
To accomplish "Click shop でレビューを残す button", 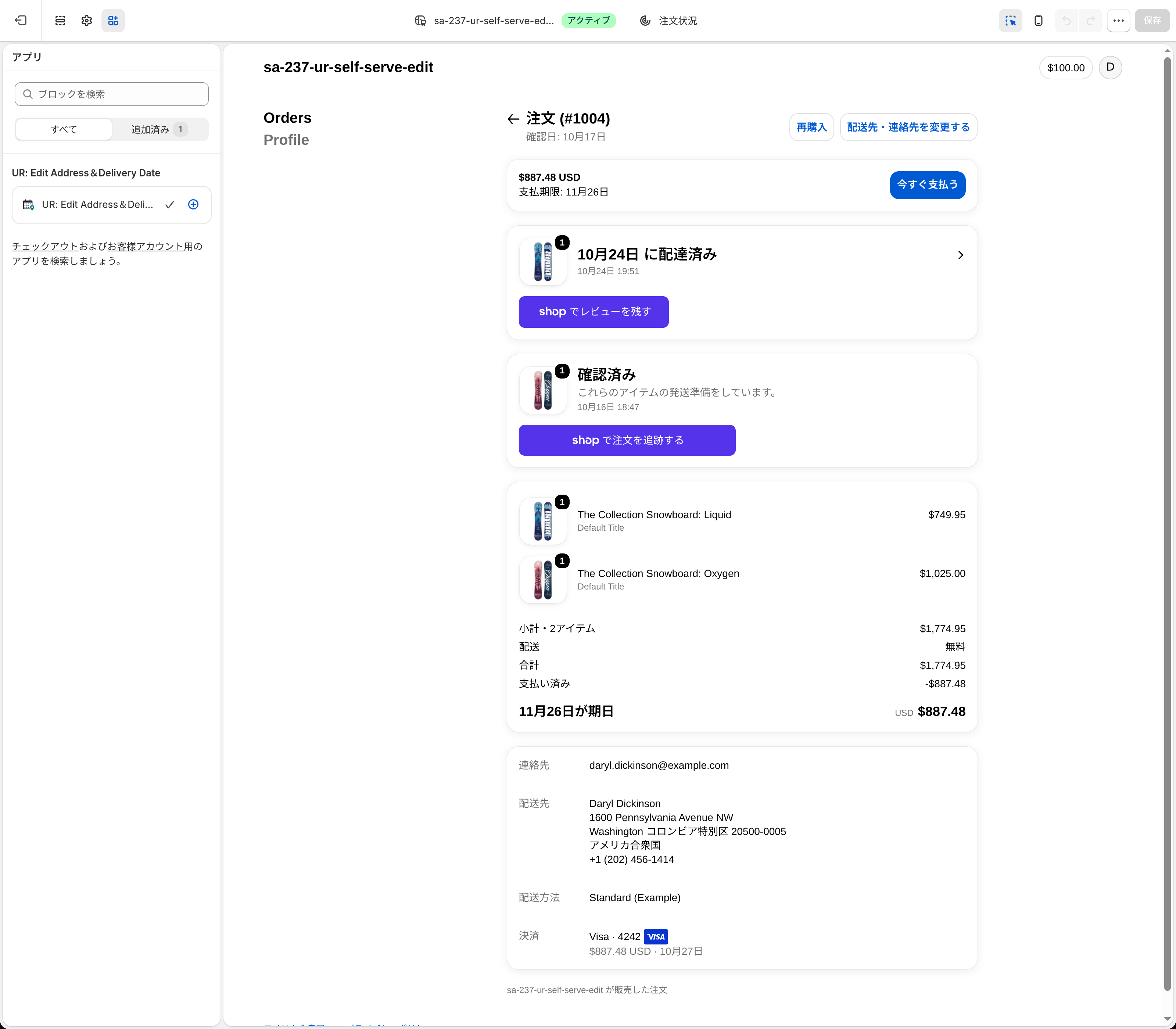I will tap(594, 312).
